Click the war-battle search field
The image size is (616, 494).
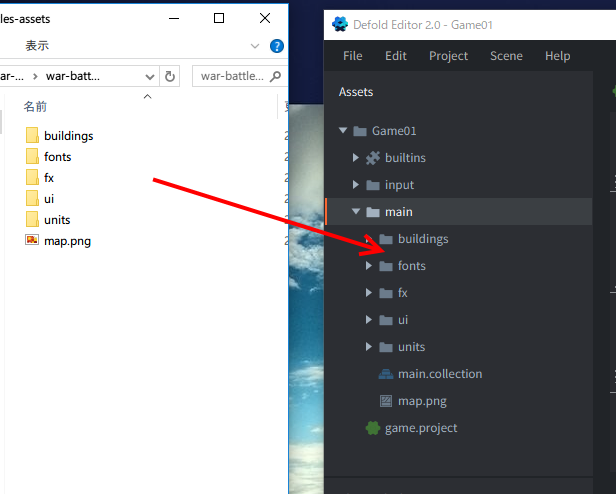tap(236, 76)
